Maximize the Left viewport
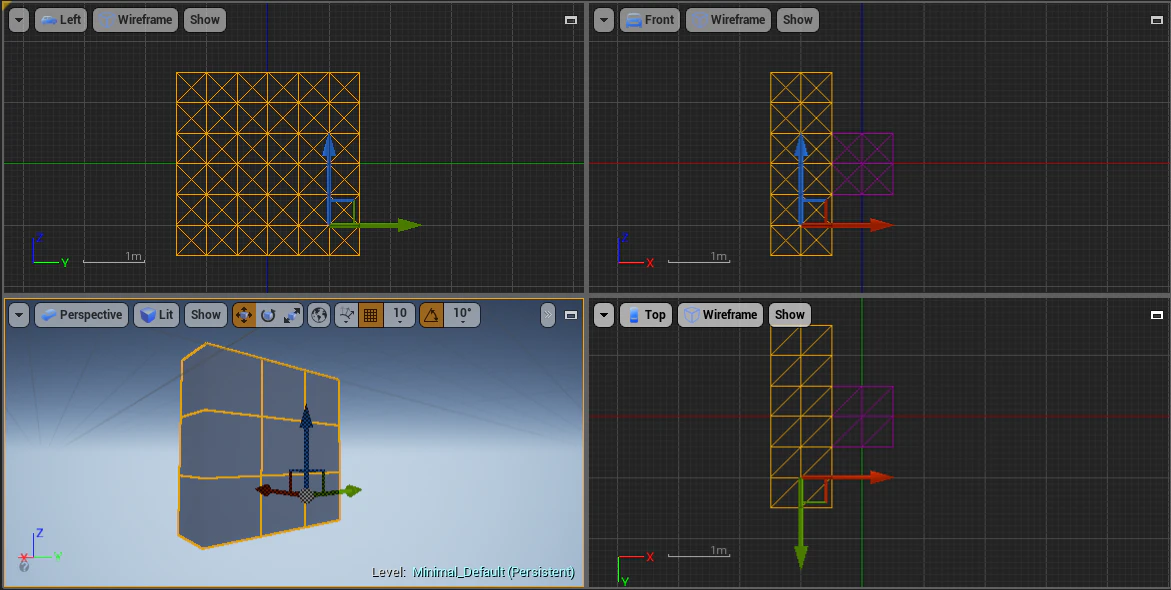The height and width of the screenshot is (590, 1171). pos(571,20)
